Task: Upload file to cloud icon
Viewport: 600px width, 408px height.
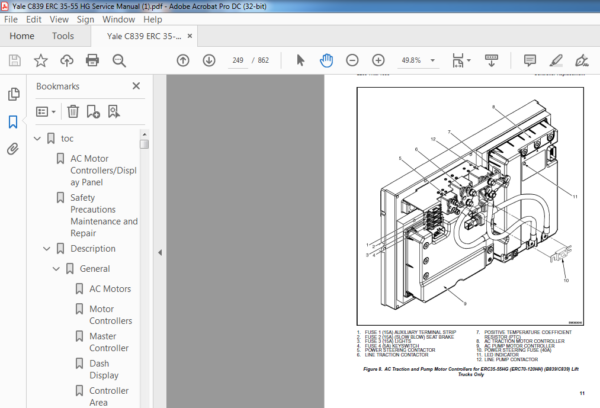Action: pos(67,60)
